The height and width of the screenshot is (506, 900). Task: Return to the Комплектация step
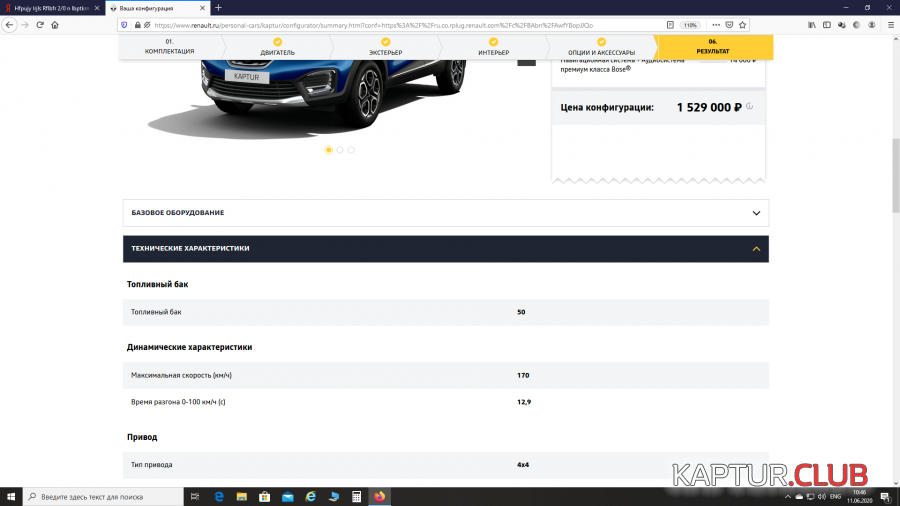[x=169, y=47]
